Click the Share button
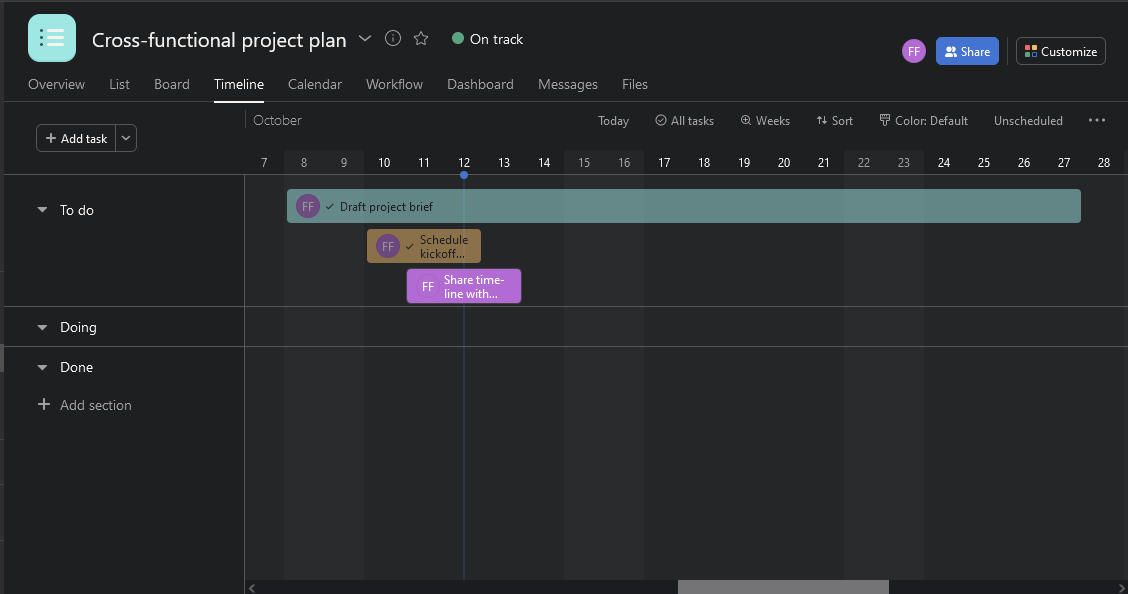1128x594 pixels. pos(967,50)
